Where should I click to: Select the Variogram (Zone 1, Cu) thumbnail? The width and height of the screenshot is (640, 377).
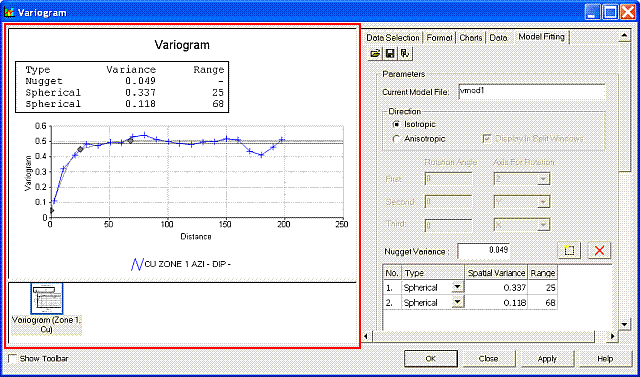pos(47,299)
